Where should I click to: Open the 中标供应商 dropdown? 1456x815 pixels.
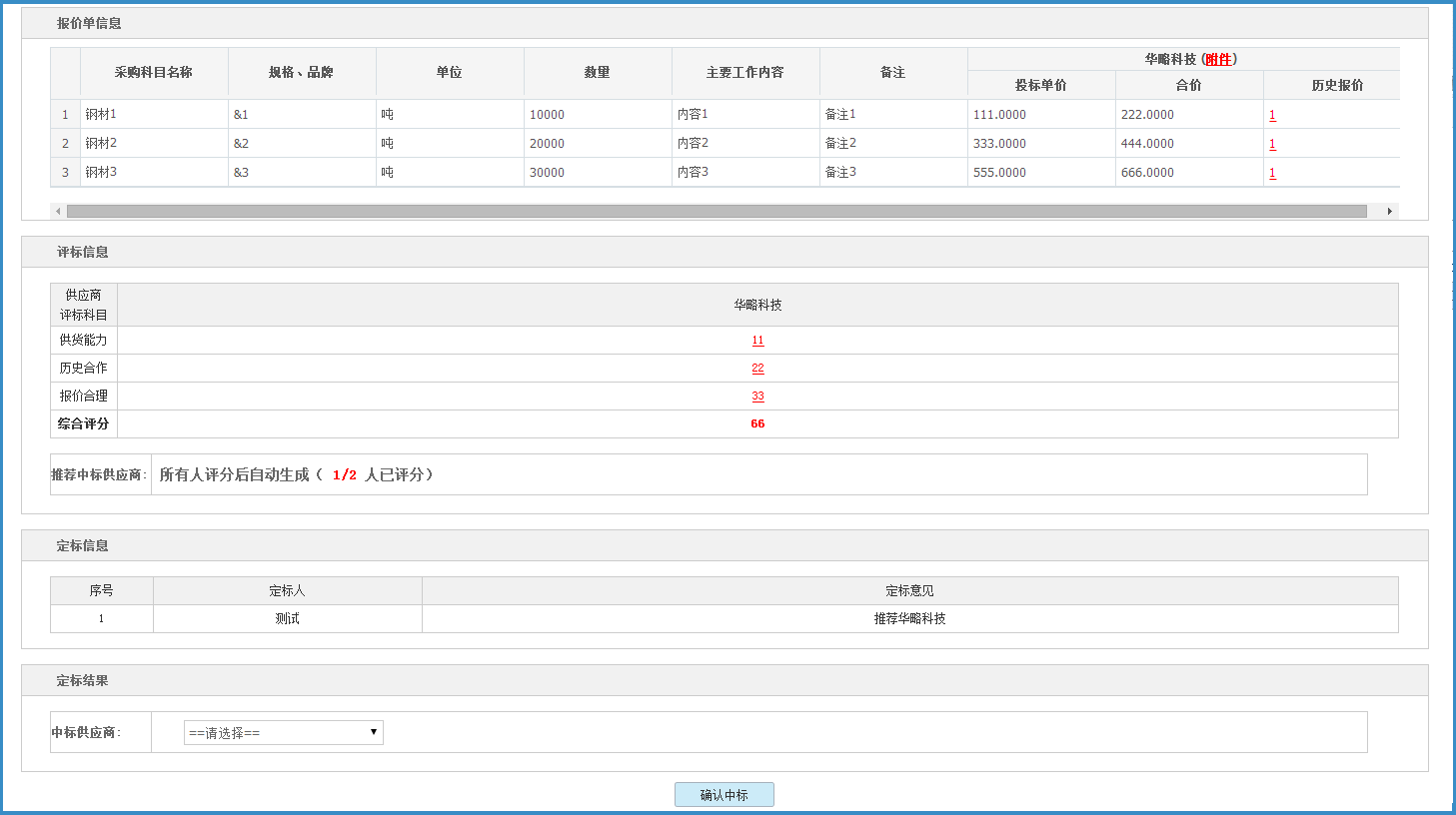coord(283,732)
